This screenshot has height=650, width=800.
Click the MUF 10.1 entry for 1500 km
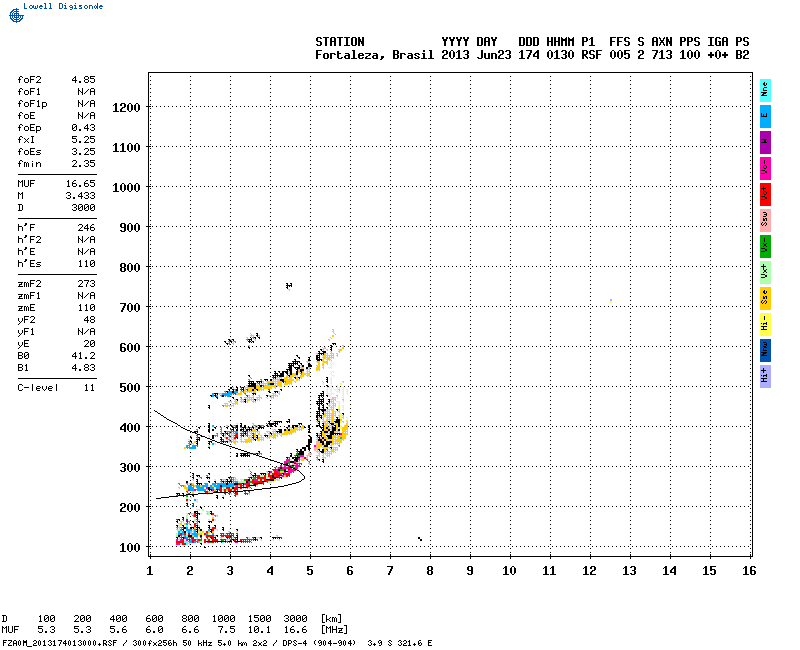click(259, 630)
